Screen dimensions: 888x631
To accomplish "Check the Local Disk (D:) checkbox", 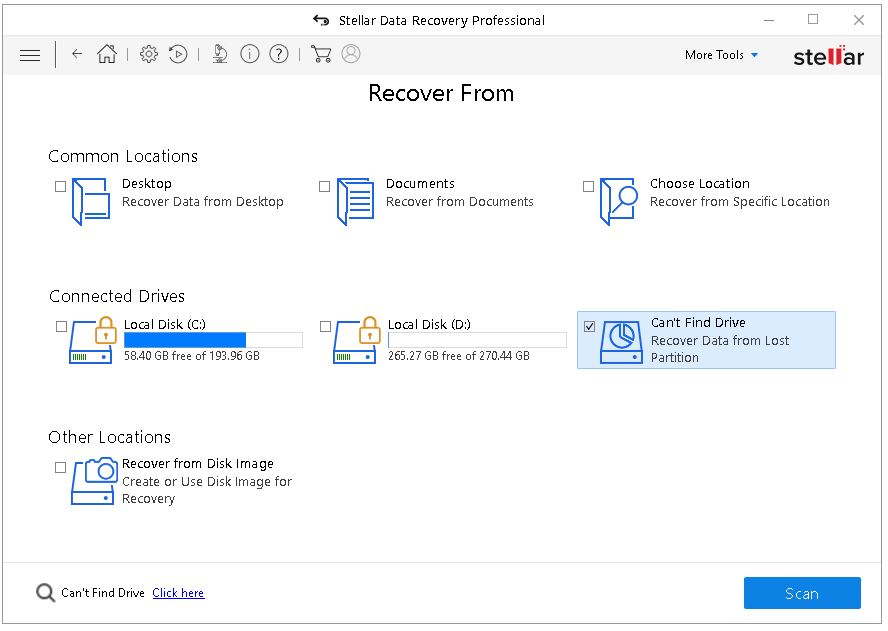I will tap(326, 326).
